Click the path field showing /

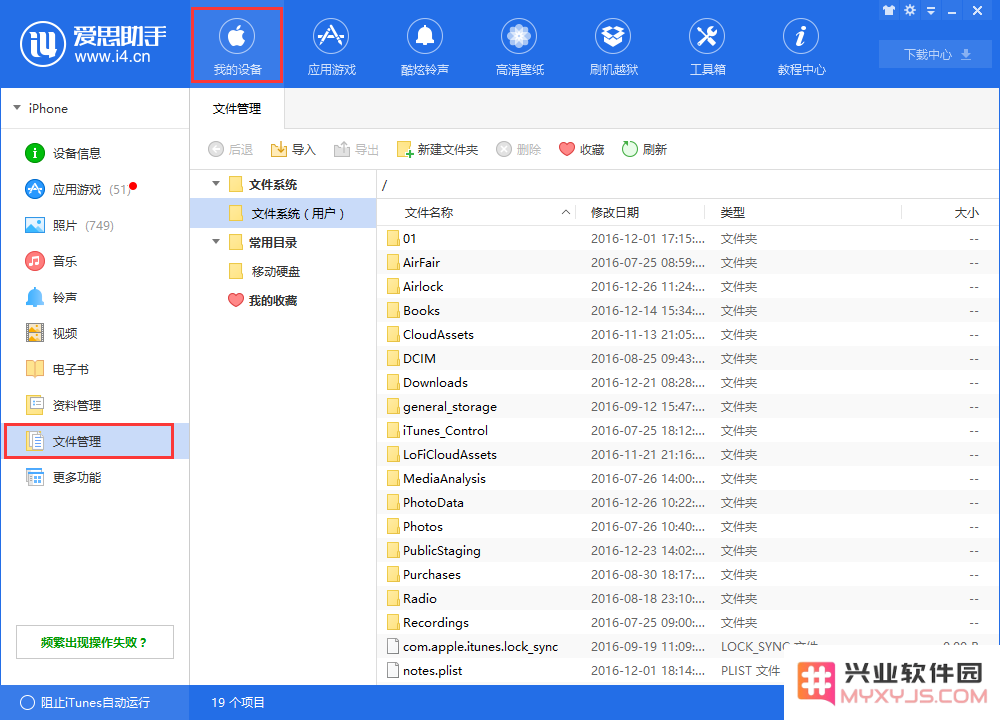686,185
